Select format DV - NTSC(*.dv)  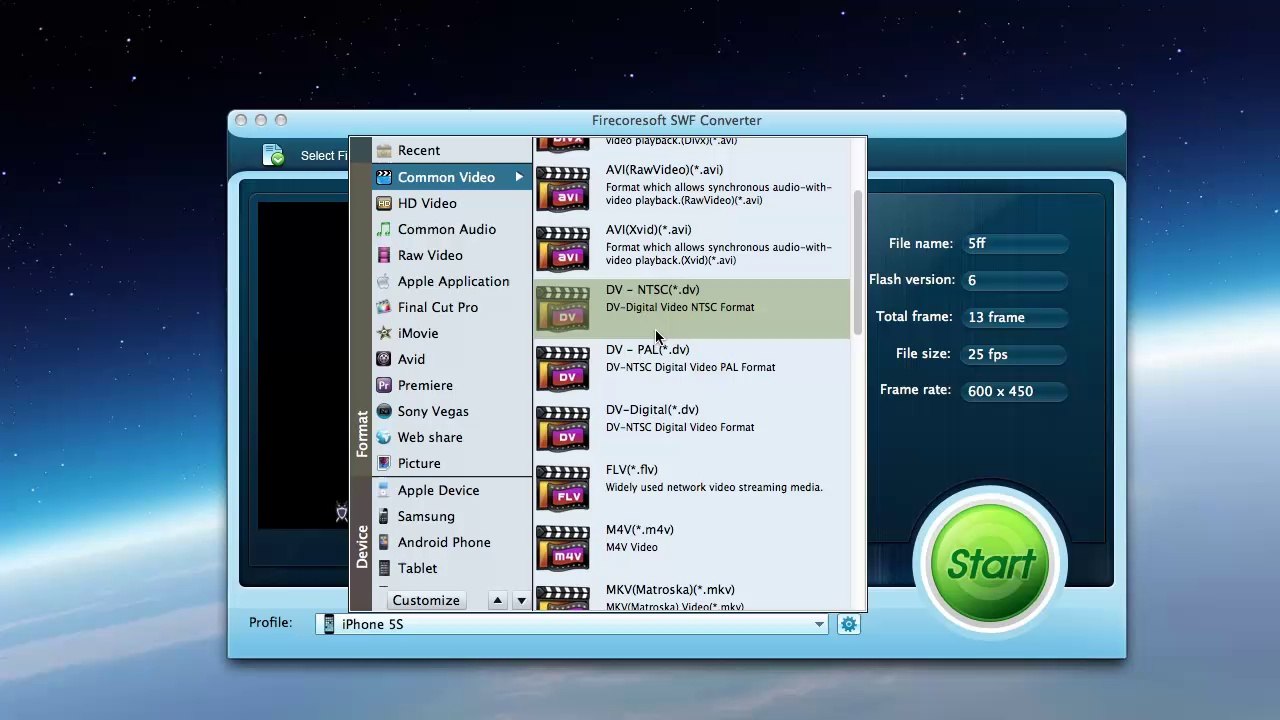[x=692, y=309]
